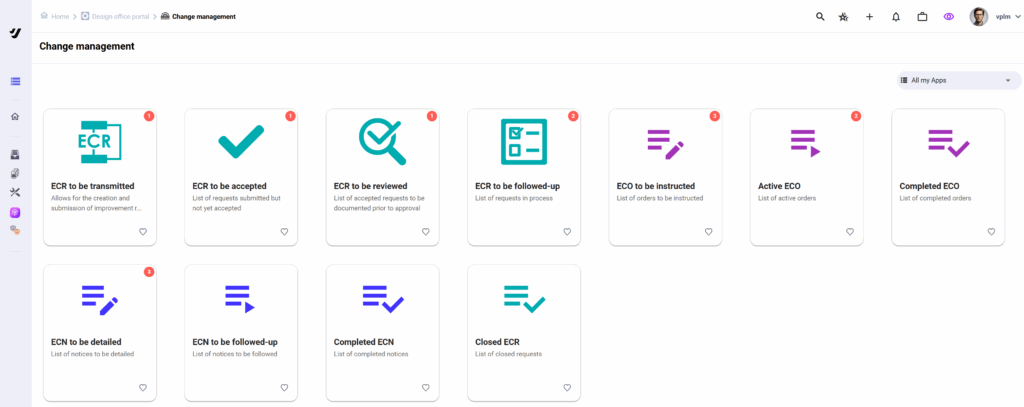Open the vplm user menu chevron
Screen dimensions: 1024x407
[1017, 17]
